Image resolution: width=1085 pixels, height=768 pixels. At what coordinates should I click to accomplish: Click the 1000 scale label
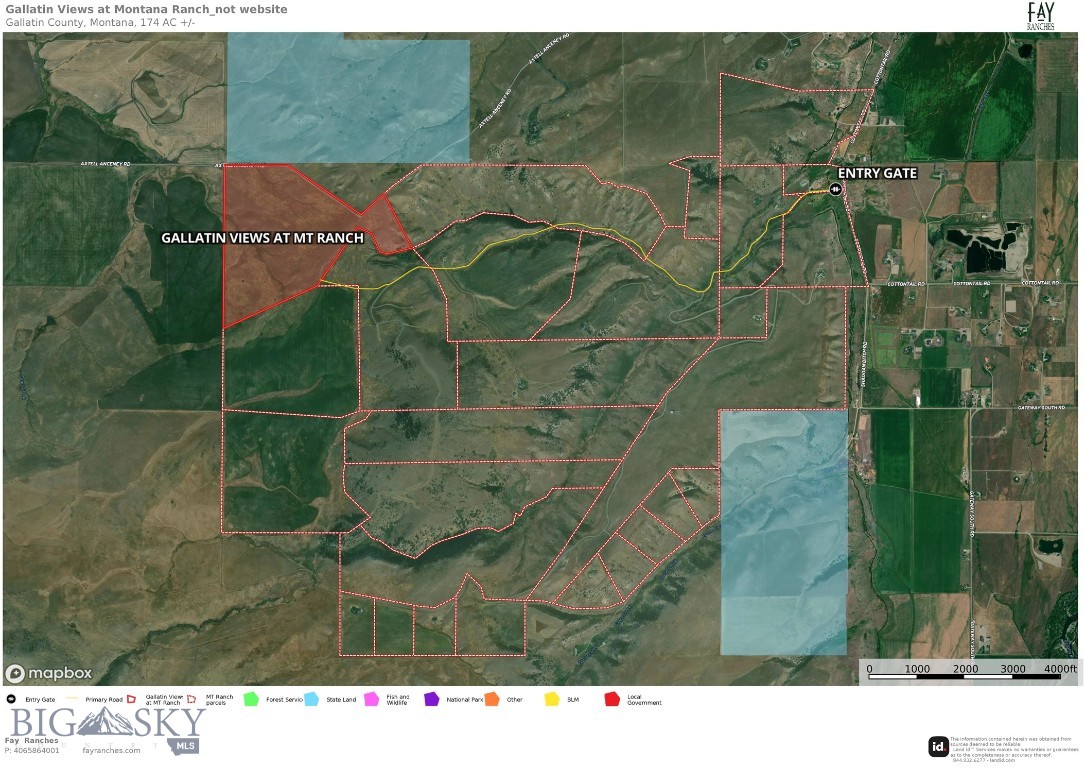coord(917,668)
